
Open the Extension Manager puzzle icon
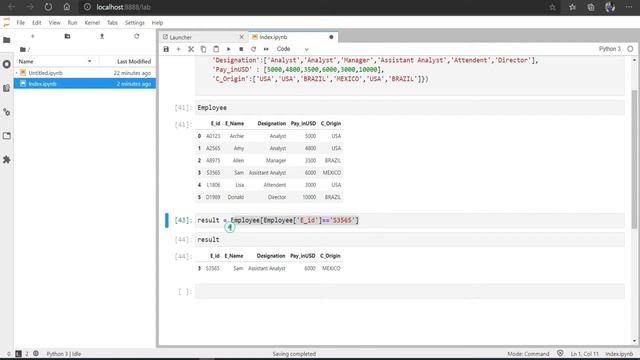click(7, 160)
